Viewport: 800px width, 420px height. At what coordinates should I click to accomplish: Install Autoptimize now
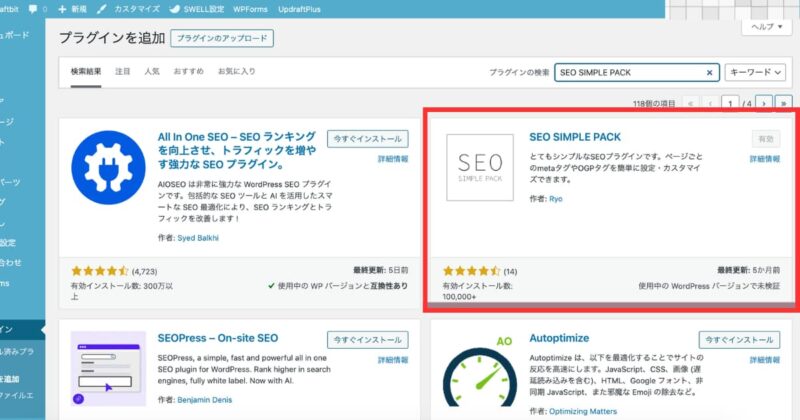(739, 340)
